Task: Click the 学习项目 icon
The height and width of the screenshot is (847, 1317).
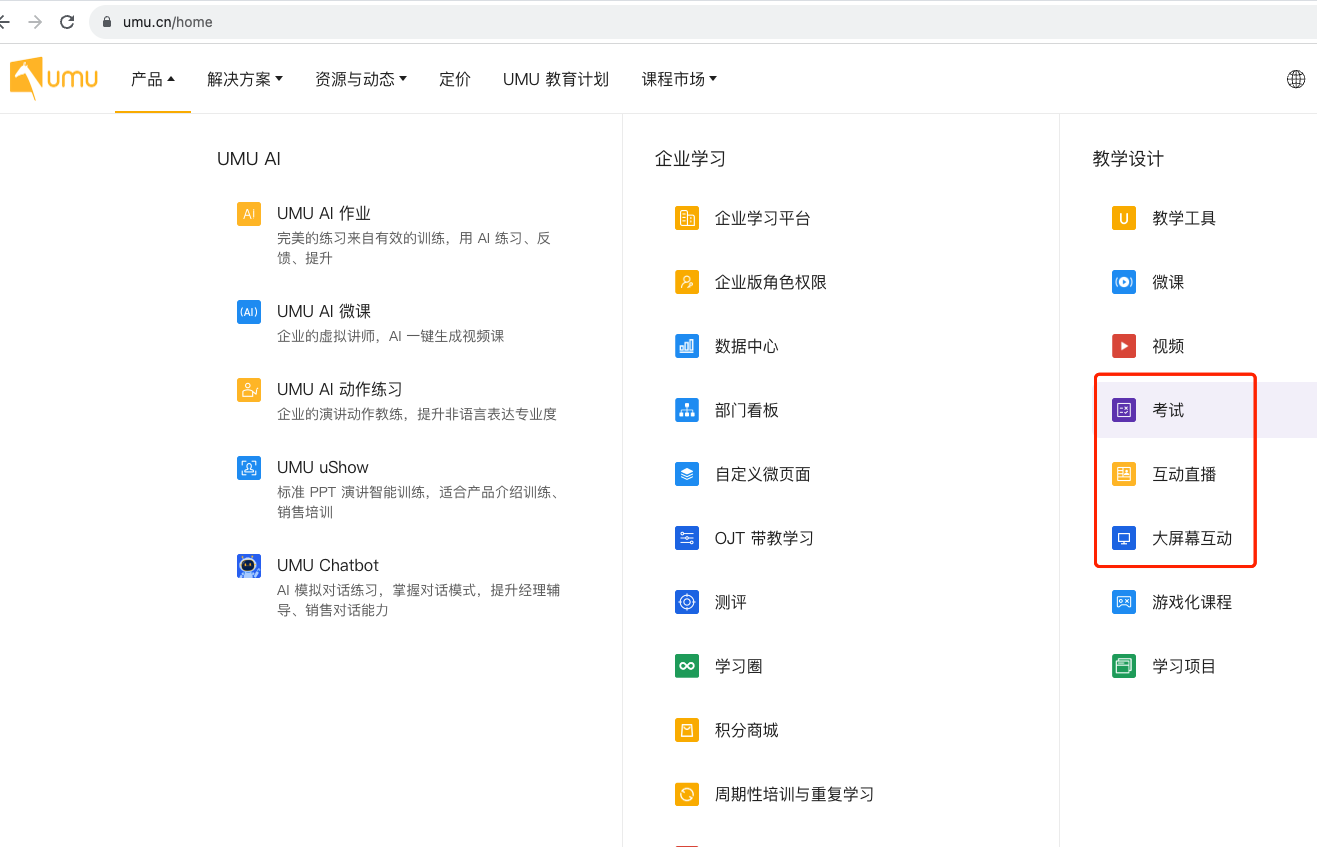Action: (x=1124, y=666)
